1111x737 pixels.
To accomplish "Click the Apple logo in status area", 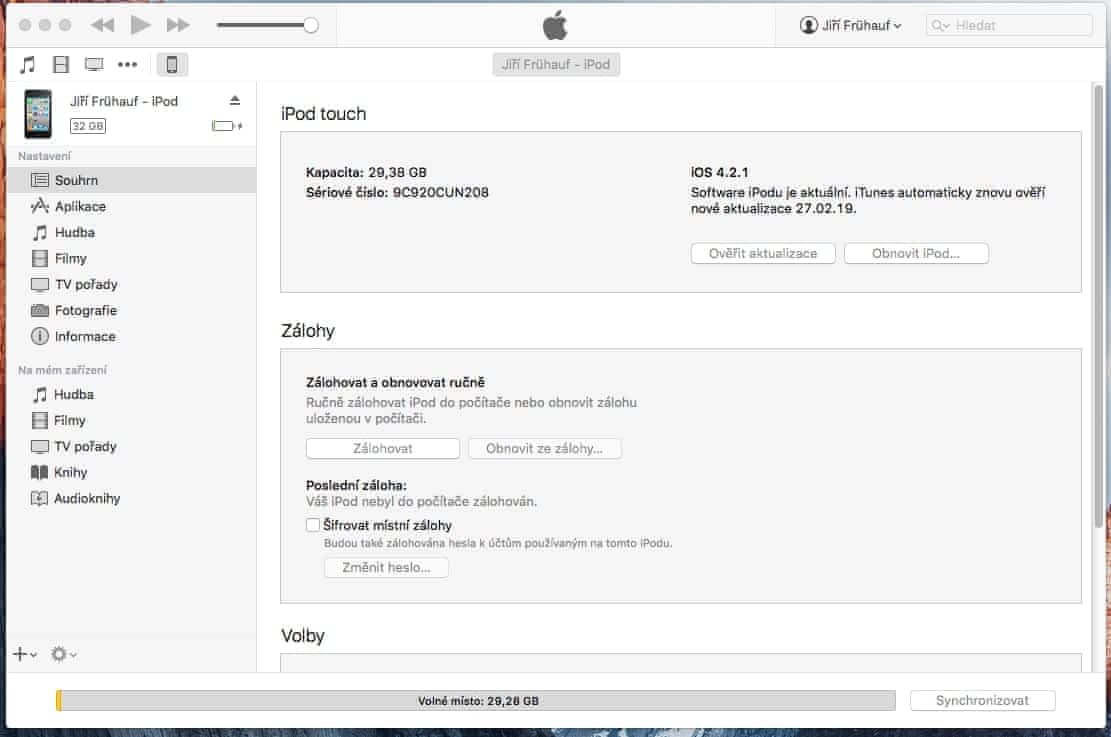I will pos(555,26).
